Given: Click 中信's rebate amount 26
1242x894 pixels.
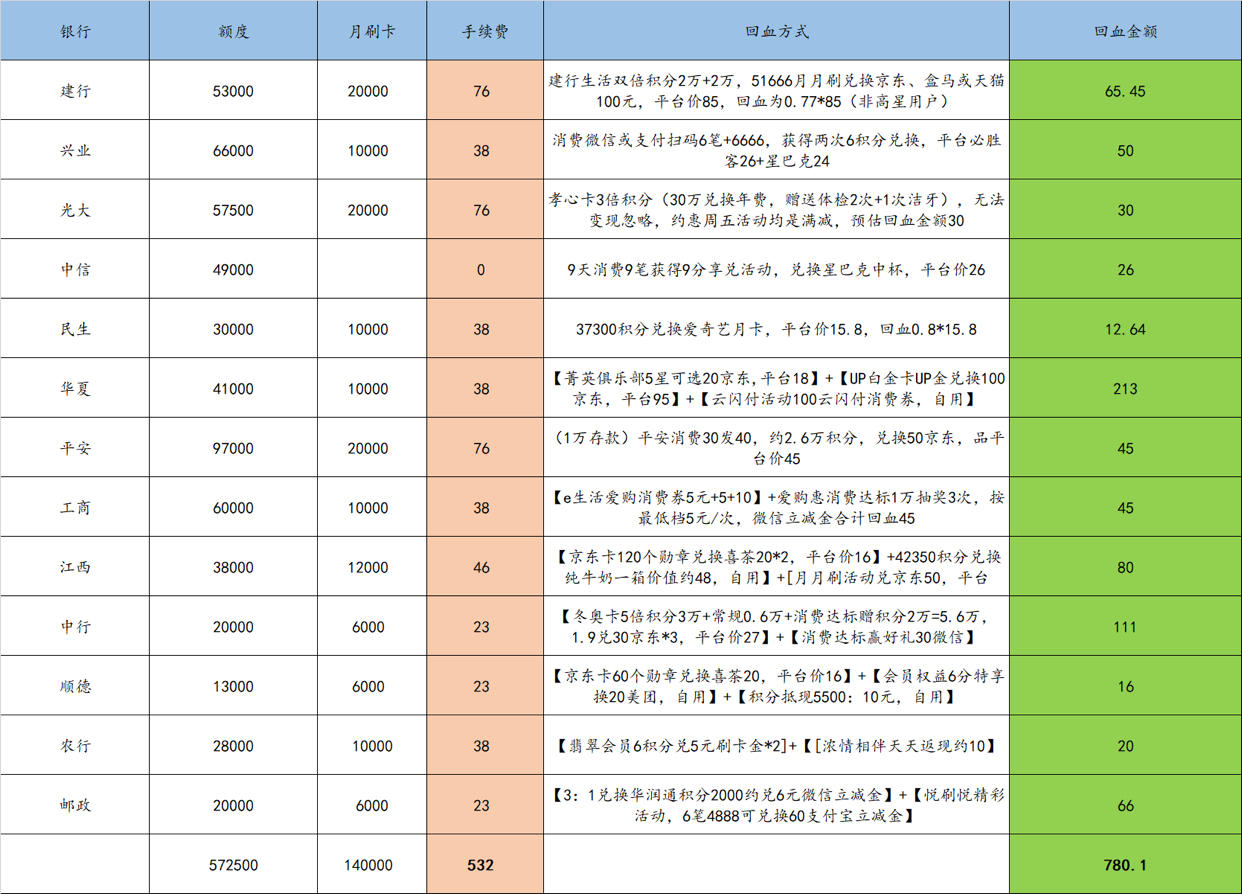Looking at the screenshot, I should click(1125, 269).
